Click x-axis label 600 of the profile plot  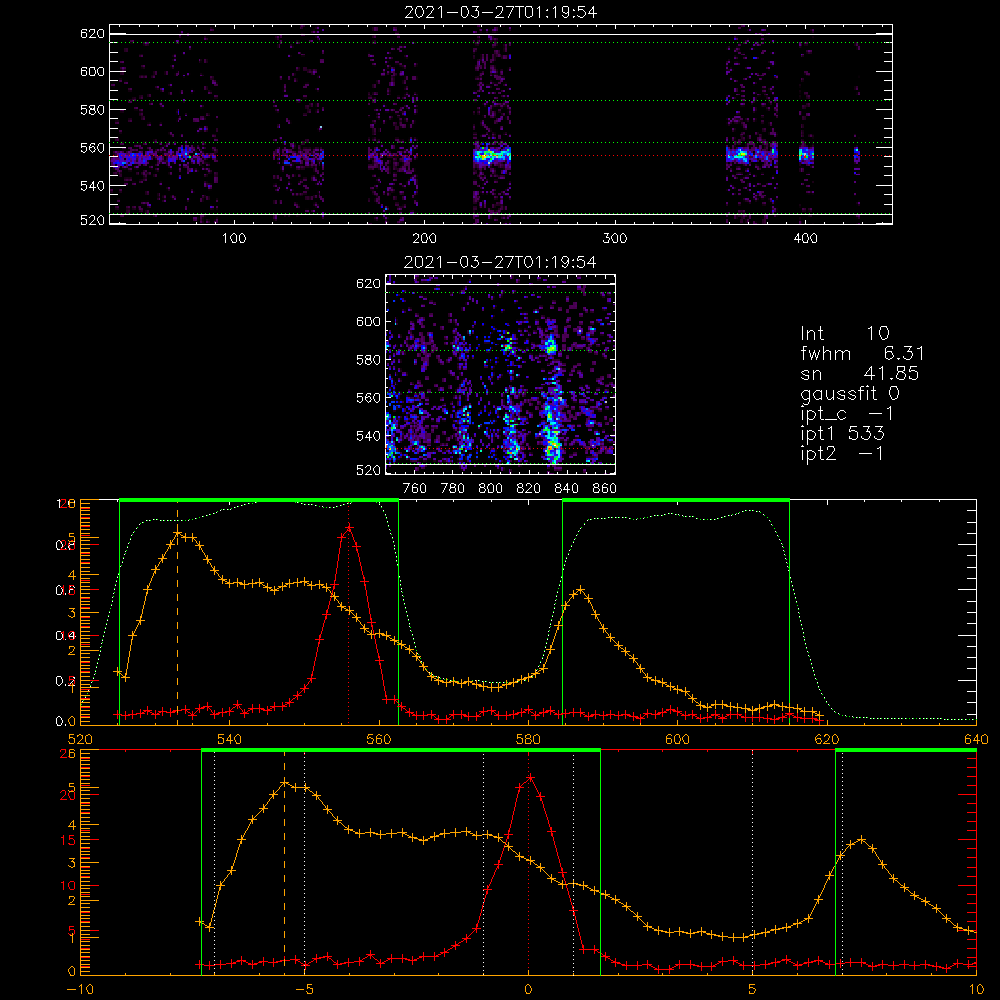[677, 740]
